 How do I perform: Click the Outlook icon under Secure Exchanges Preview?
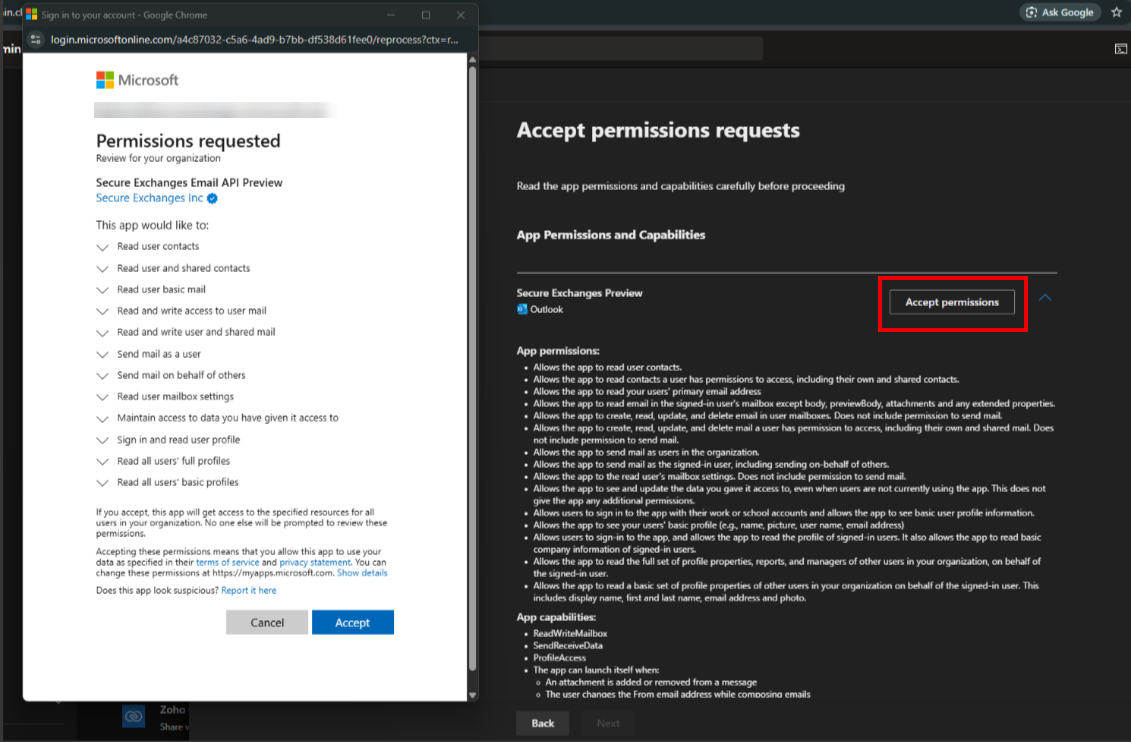point(522,309)
